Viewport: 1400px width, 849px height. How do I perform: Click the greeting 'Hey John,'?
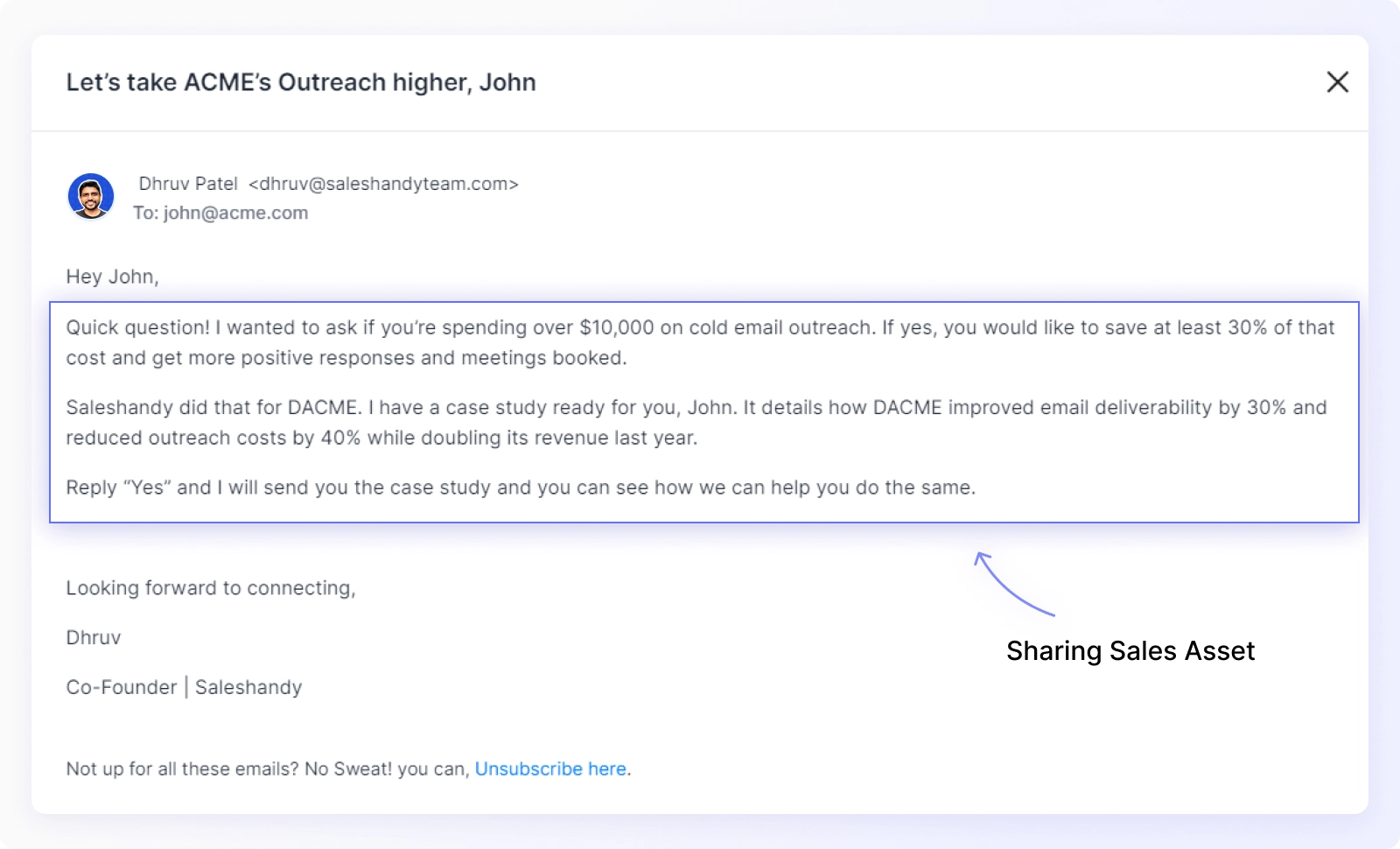[x=112, y=277]
